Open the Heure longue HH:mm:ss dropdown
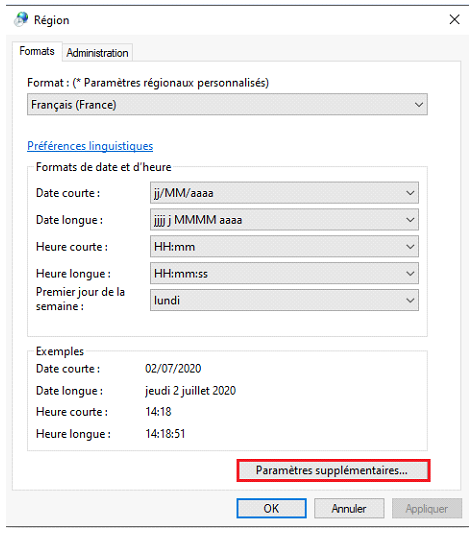This screenshot has height=533, width=476. 284,274
